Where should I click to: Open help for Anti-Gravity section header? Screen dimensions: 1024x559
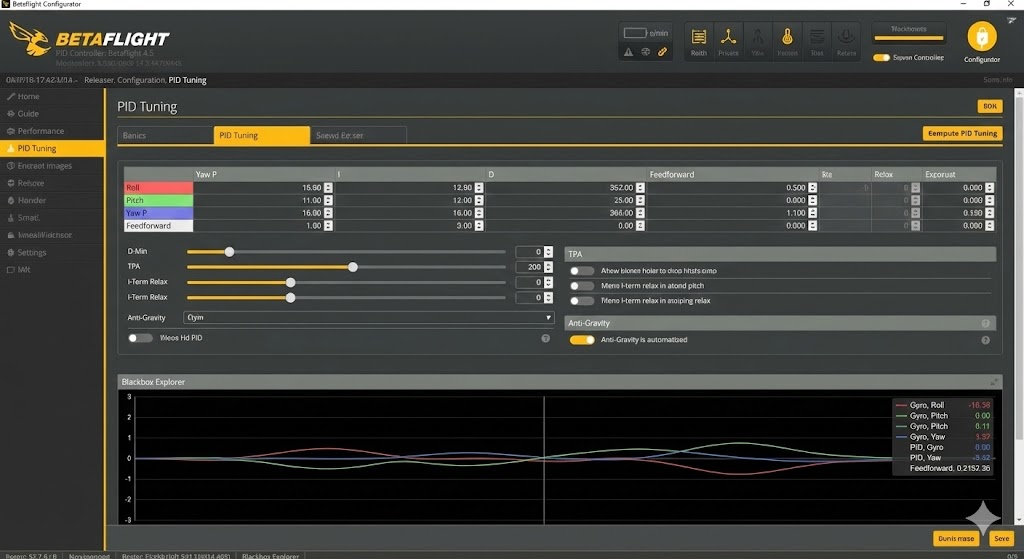(x=985, y=323)
